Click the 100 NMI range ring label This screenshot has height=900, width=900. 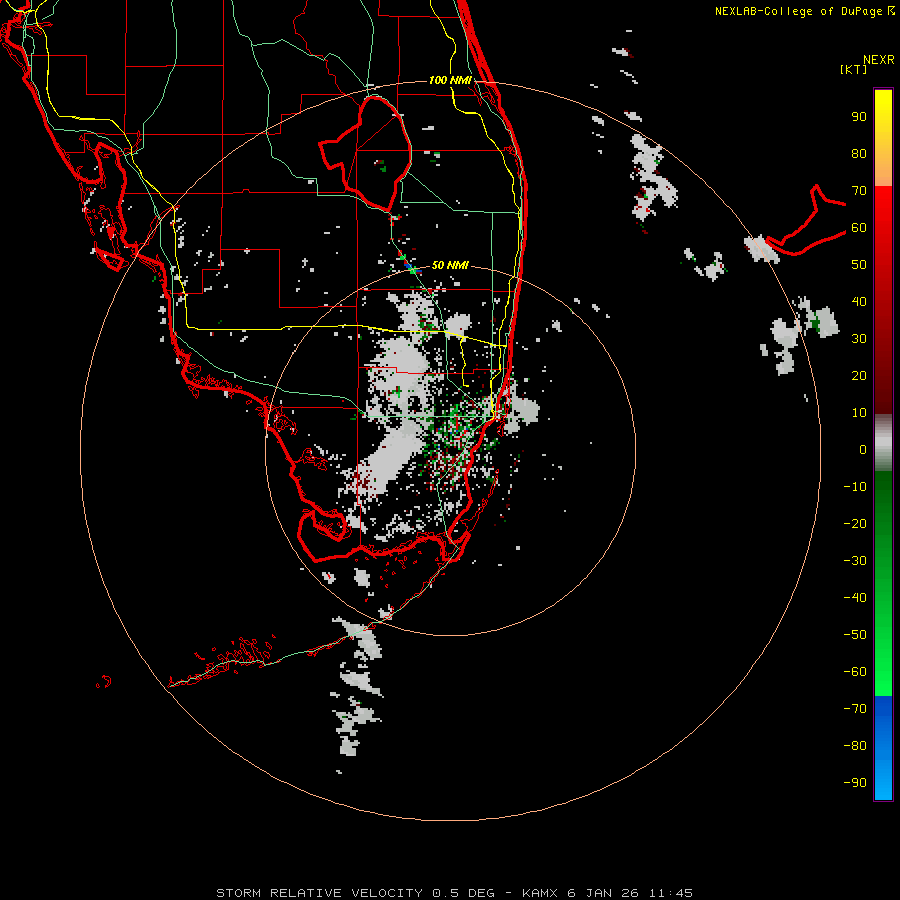click(450, 80)
